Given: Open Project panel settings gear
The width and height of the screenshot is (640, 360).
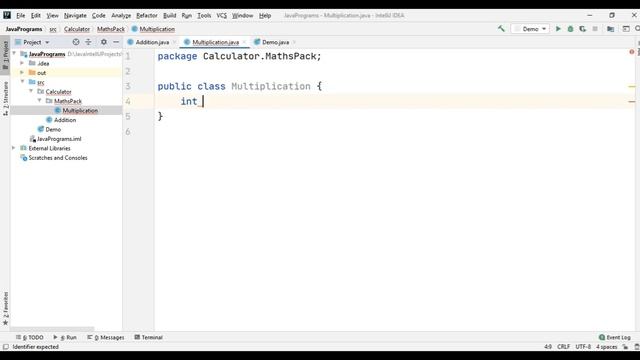Looking at the screenshot, I should pos(104,42).
